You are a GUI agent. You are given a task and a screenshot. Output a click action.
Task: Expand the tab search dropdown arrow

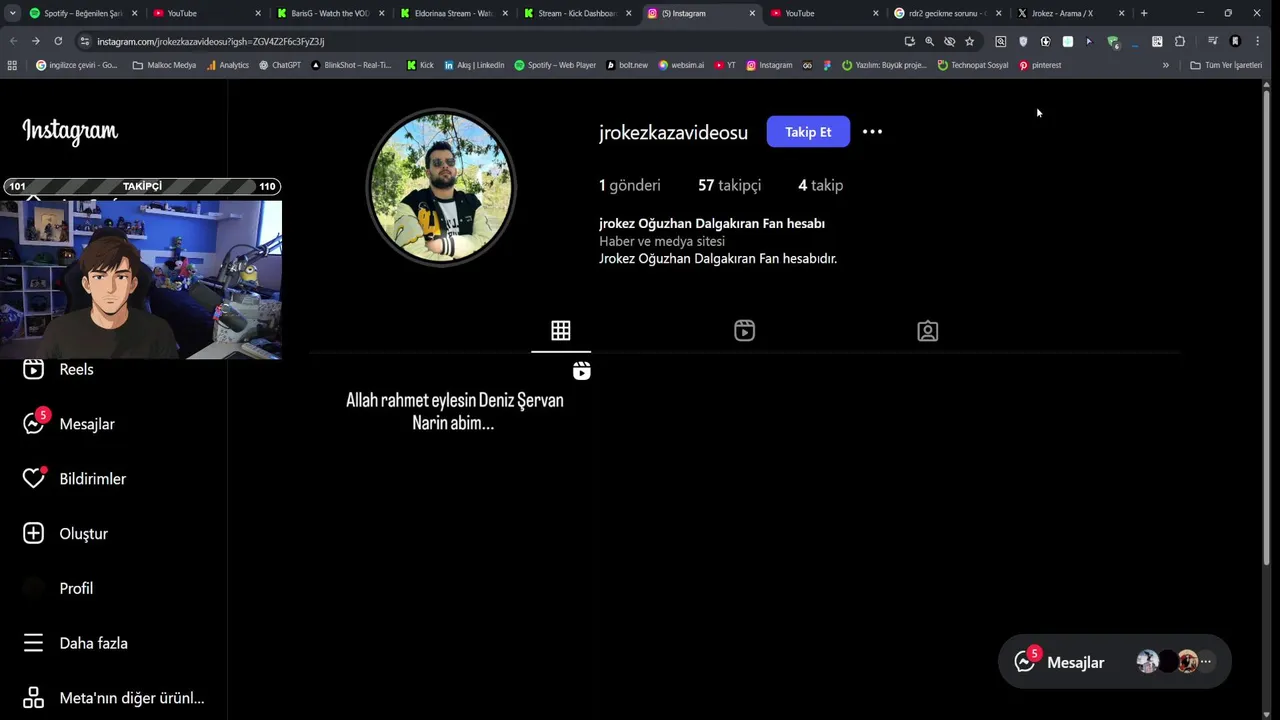tap(12, 13)
